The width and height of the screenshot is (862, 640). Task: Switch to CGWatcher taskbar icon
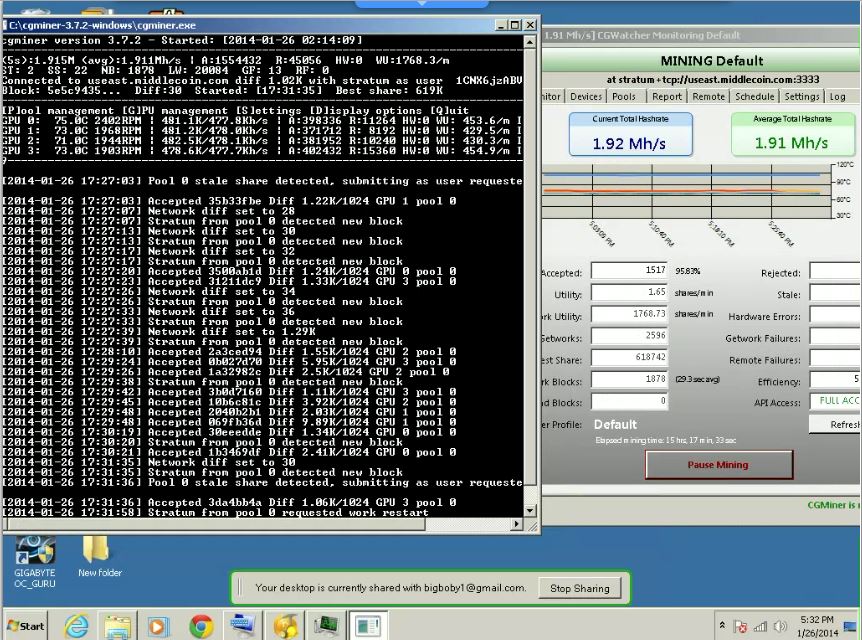point(368,626)
